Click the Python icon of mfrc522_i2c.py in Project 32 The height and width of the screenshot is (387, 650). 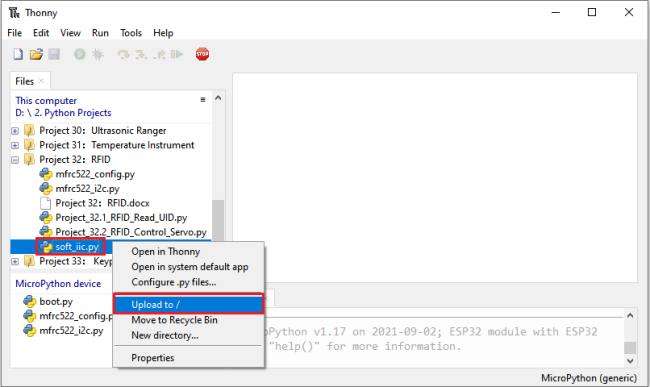pos(46,189)
